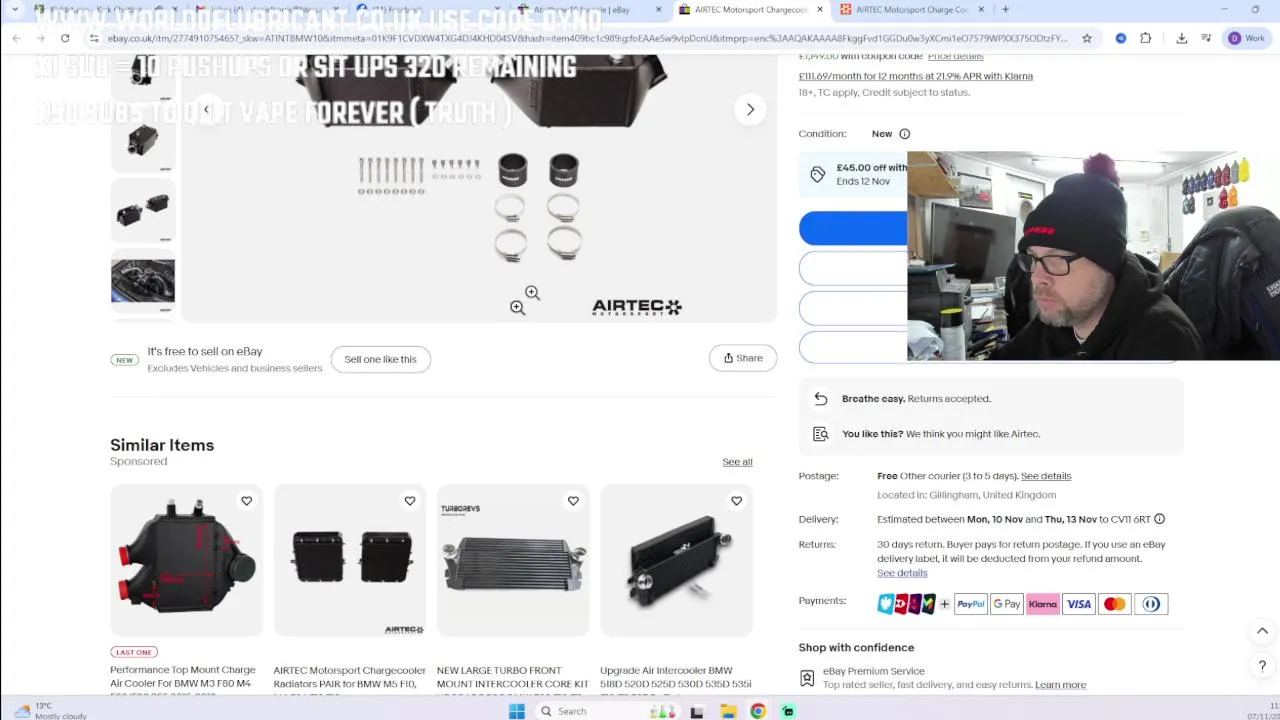Open the tab search chevron in Chrome
Image resolution: width=1280 pixels, height=720 pixels.
click(x=14, y=10)
